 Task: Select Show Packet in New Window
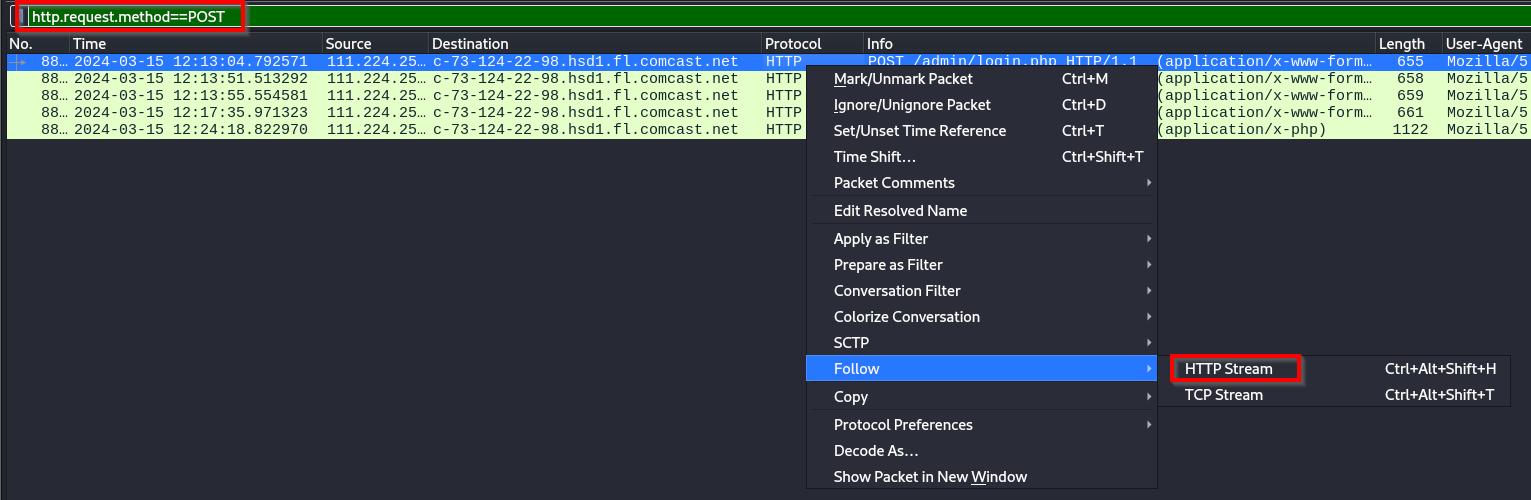930,477
